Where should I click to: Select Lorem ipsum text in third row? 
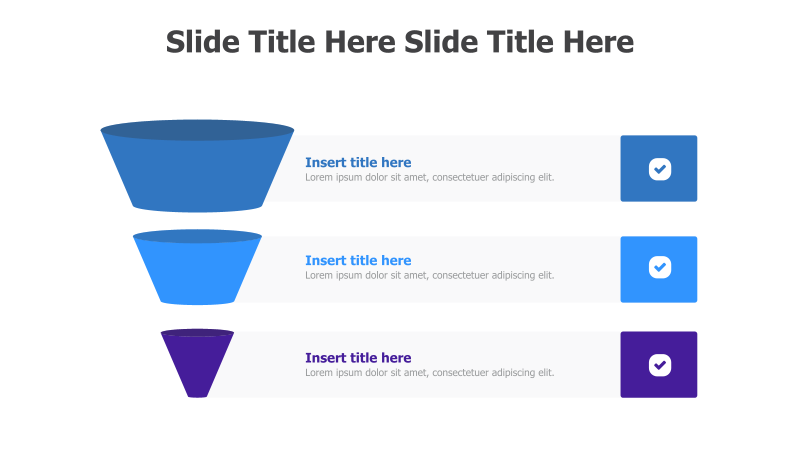pyautogui.click(x=430, y=372)
